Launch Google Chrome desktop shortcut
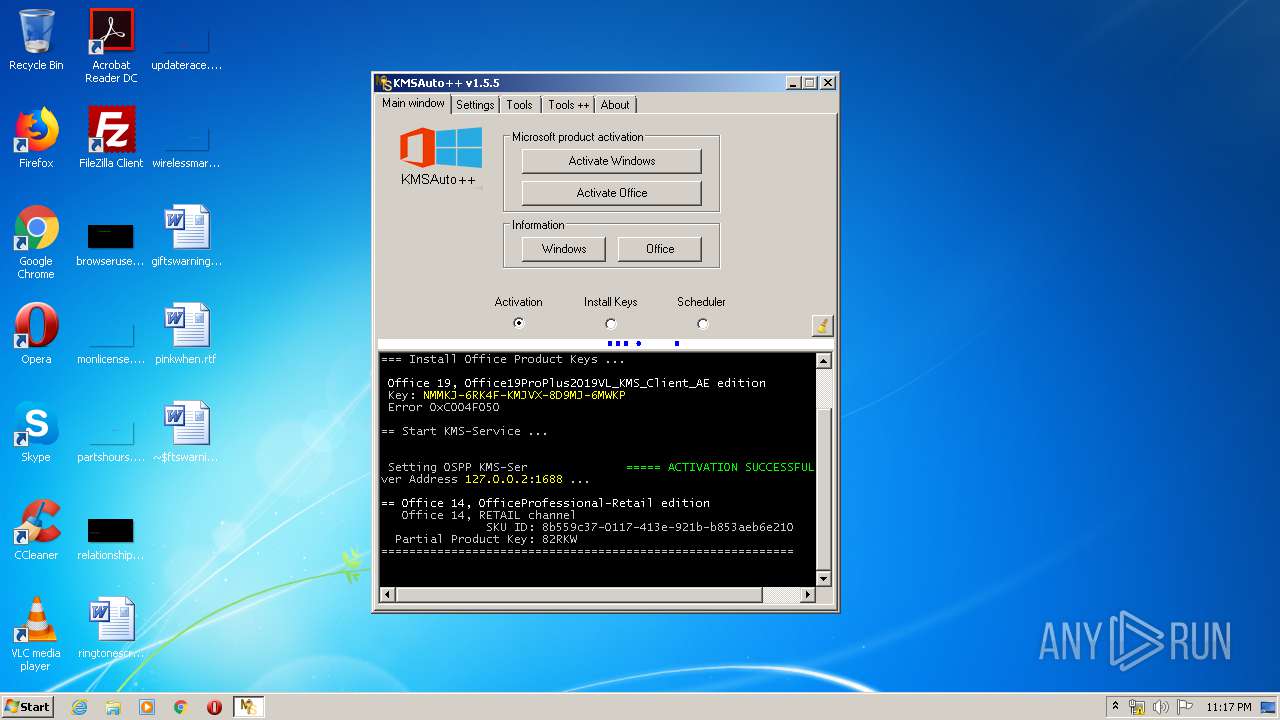Viewport: 1280px width, 720px height. (x=36, y=242)
